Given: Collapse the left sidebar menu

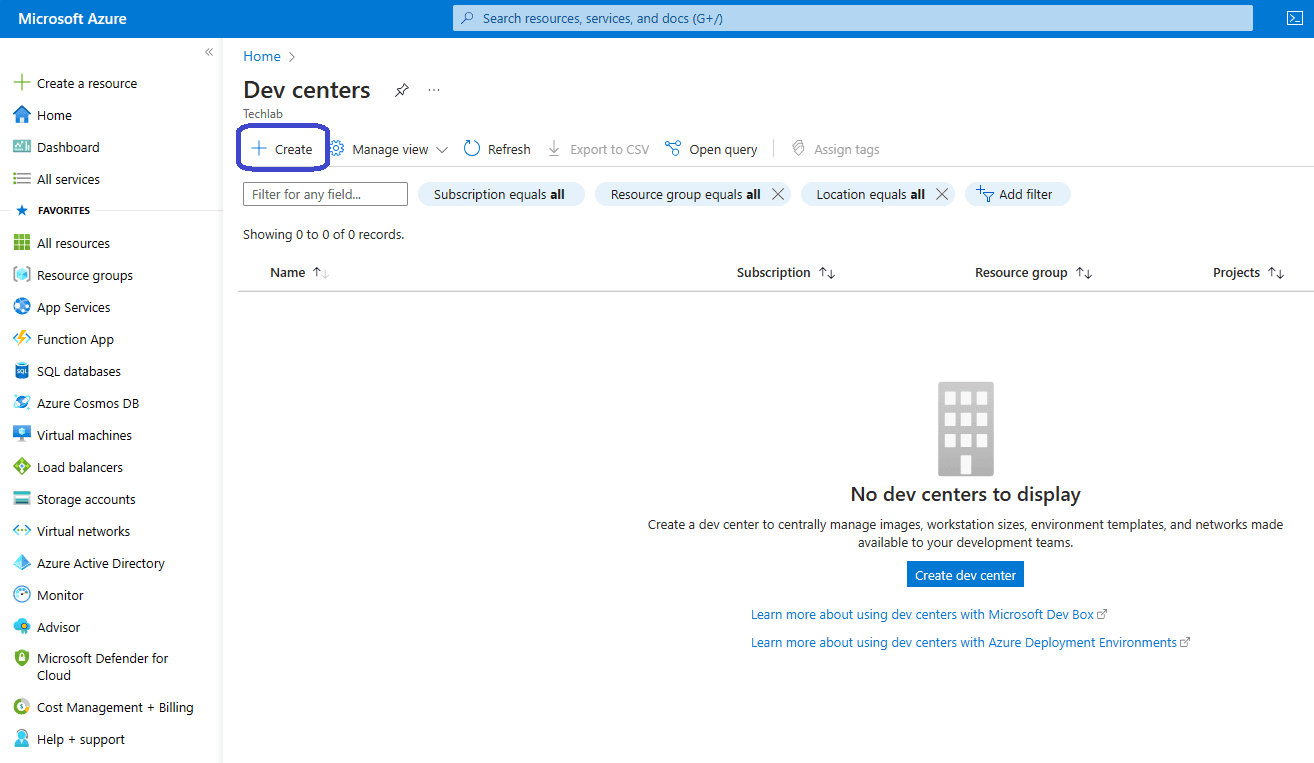Looking at the screenshot, I should pyautogui.click(x=209, y=52).
